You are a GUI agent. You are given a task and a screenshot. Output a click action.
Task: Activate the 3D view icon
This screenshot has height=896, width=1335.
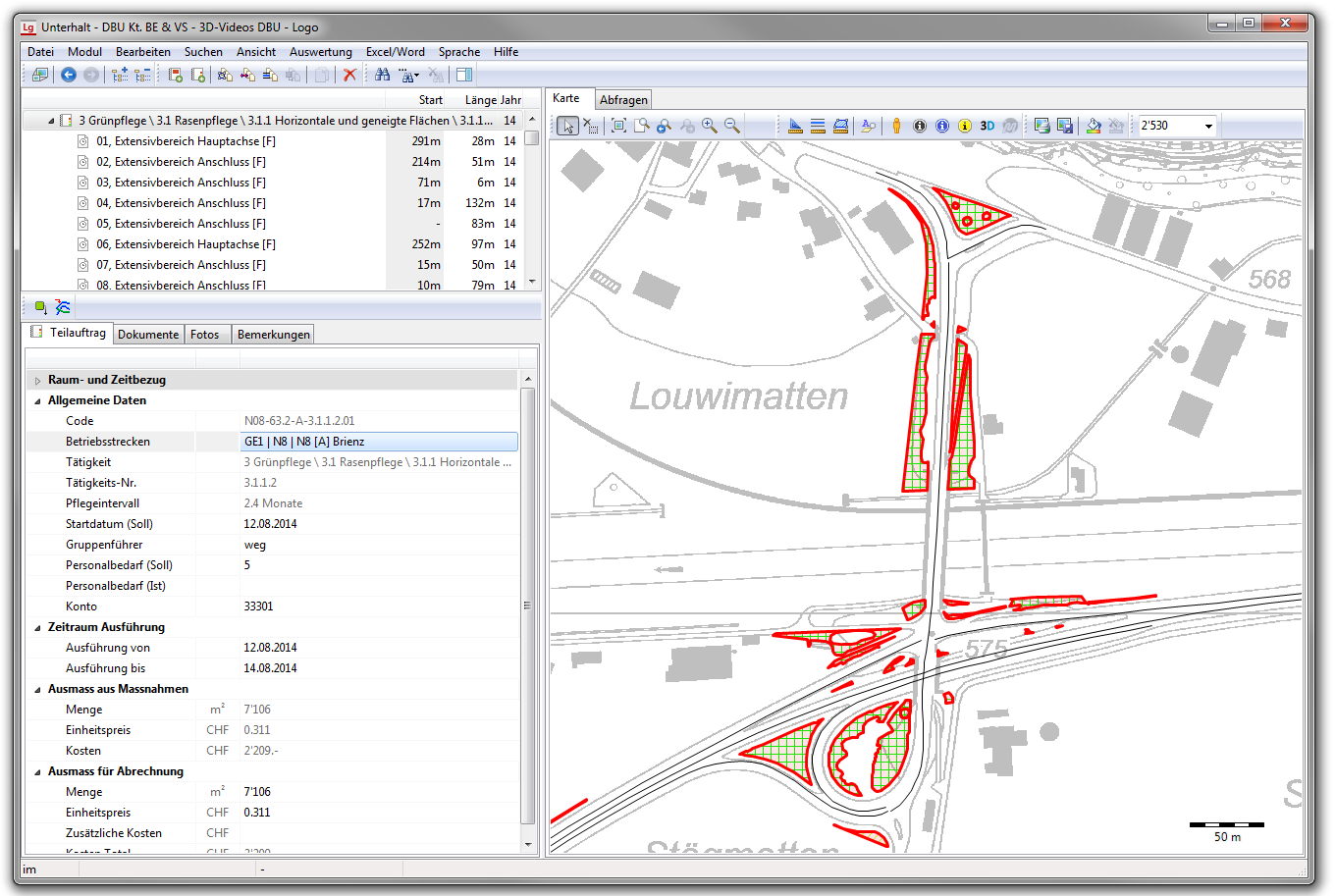[x=988, y=126]
